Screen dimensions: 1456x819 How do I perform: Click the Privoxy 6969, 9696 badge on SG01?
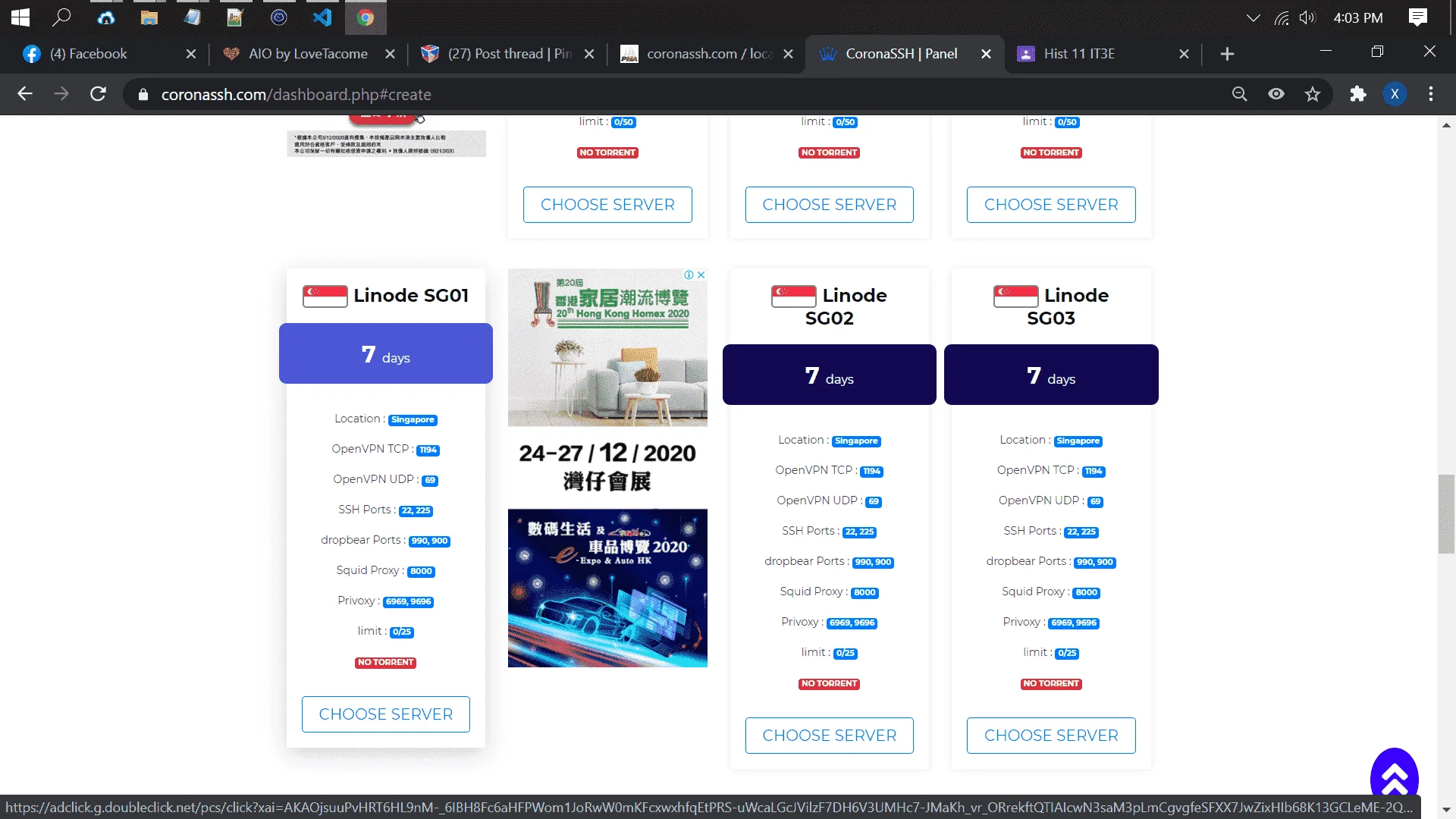coord(409,602)
